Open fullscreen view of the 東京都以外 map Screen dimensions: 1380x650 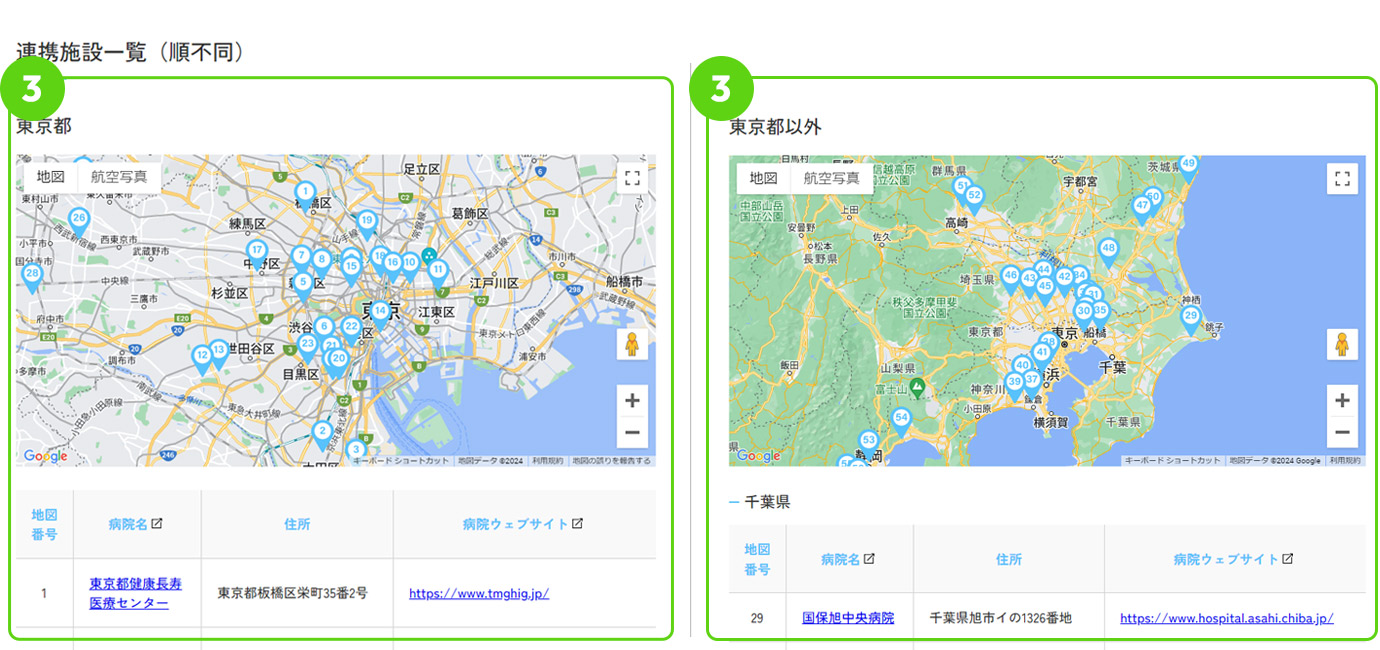click(1341, 178)
